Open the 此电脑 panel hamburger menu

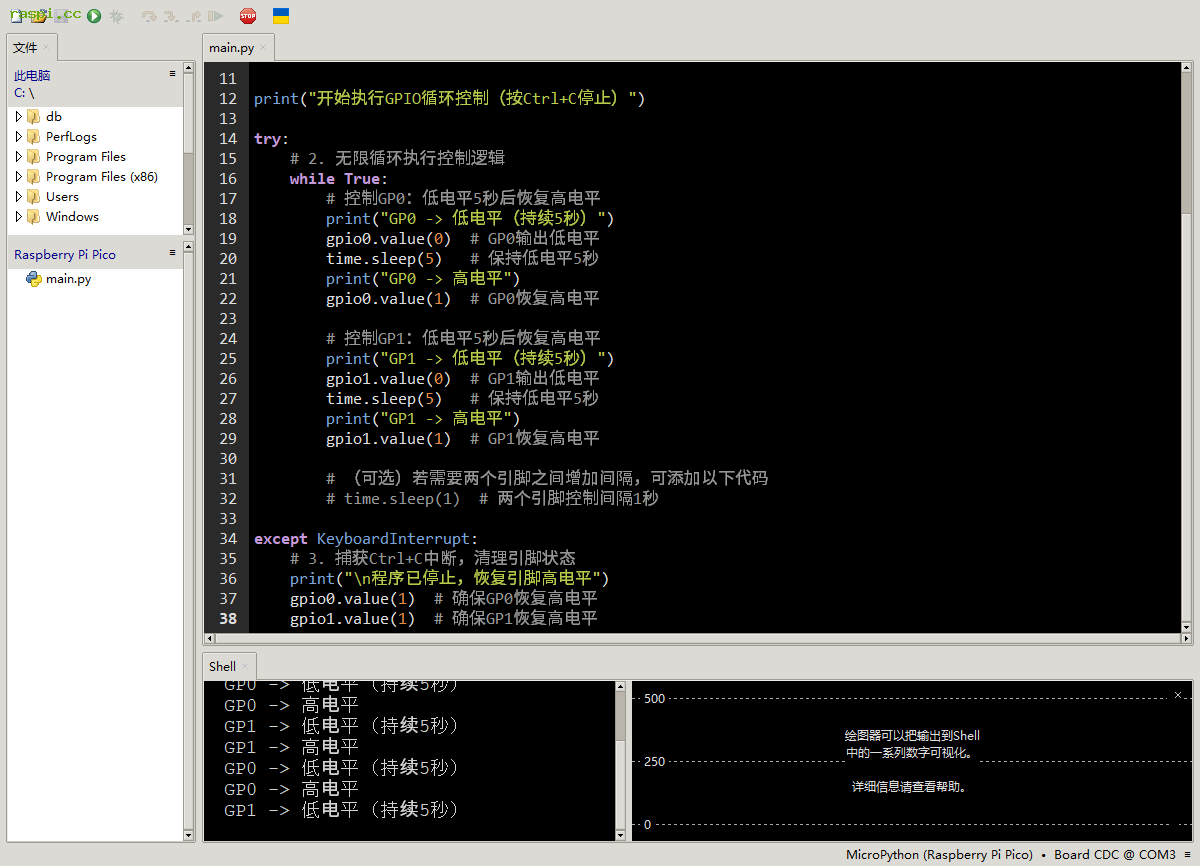pyautogui.click(x=172, y=73)
